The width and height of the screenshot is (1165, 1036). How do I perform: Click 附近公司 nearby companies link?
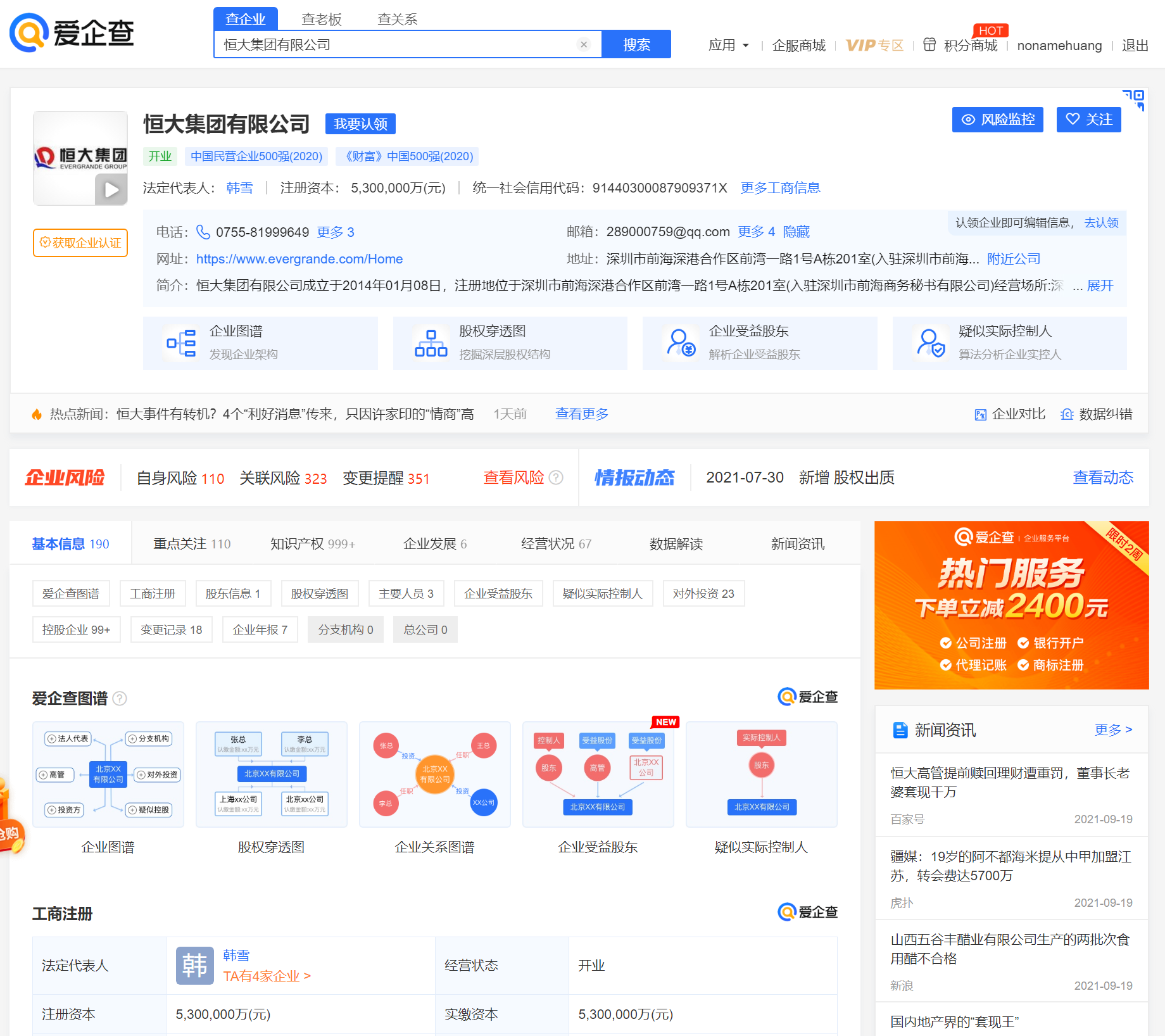(x=1014, y=259)
